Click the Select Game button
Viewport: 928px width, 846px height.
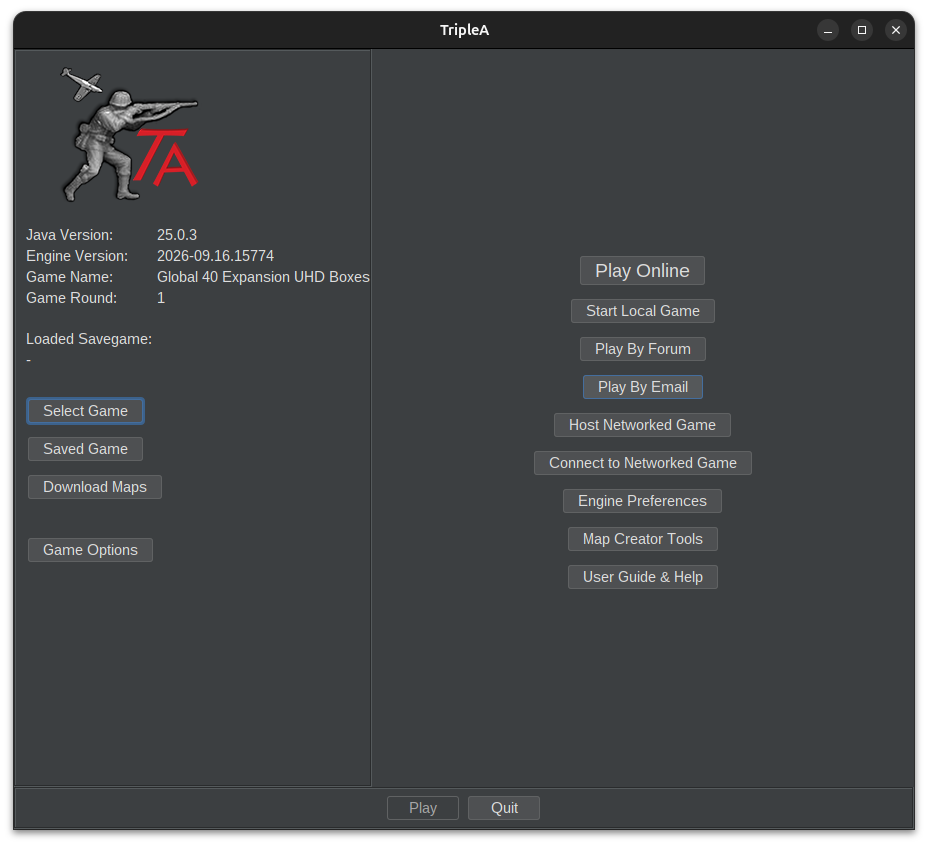(x=85, y=410)
